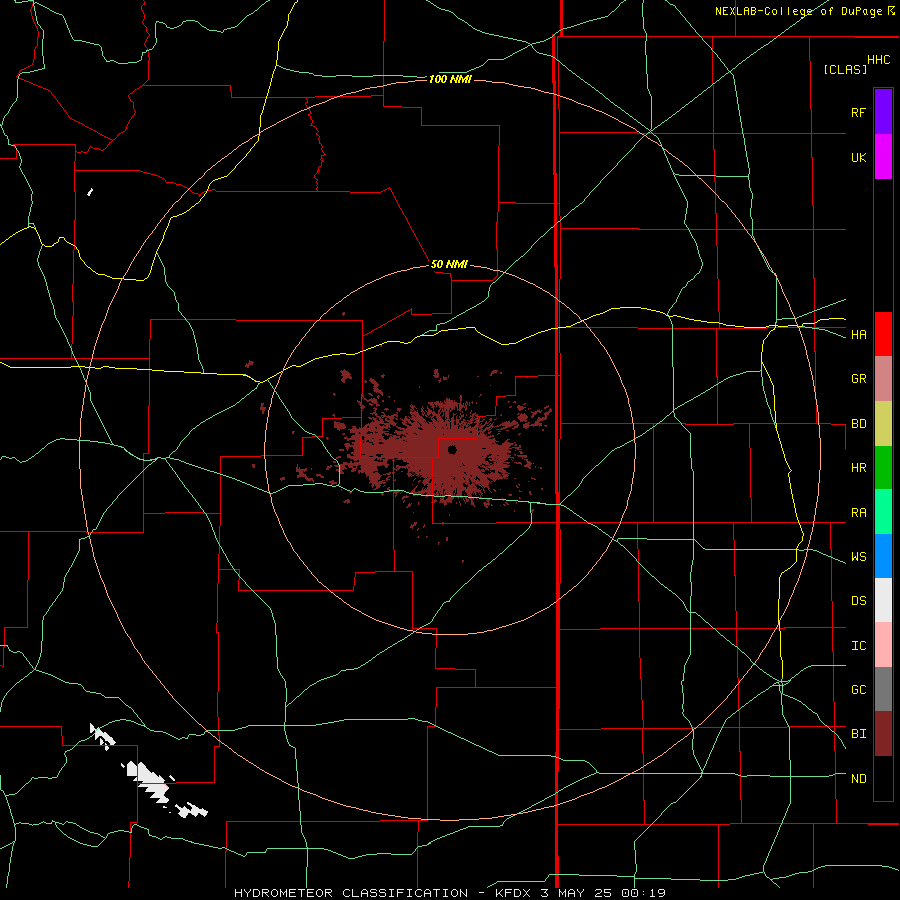Click the radar site center dot
The height and width of the screenshot is (900, 900).
[x=452, y=449]
